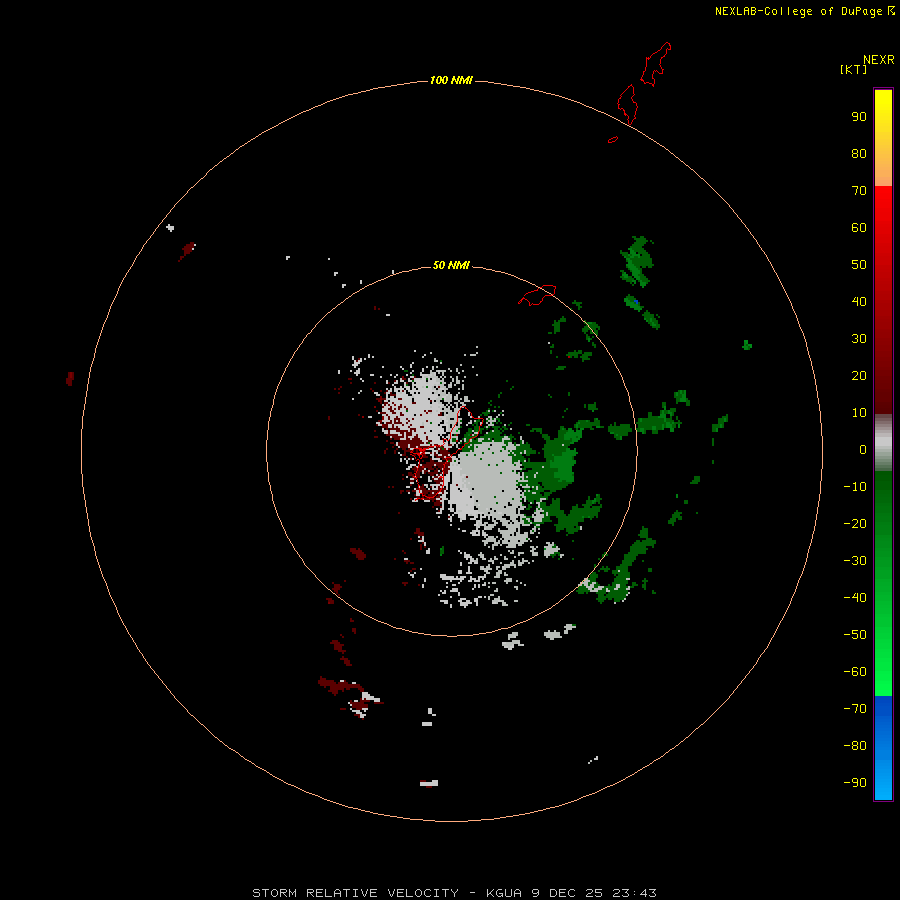Click the -90 value on velocity scale
Screen dimensions: 900x900
click(855, 783)
